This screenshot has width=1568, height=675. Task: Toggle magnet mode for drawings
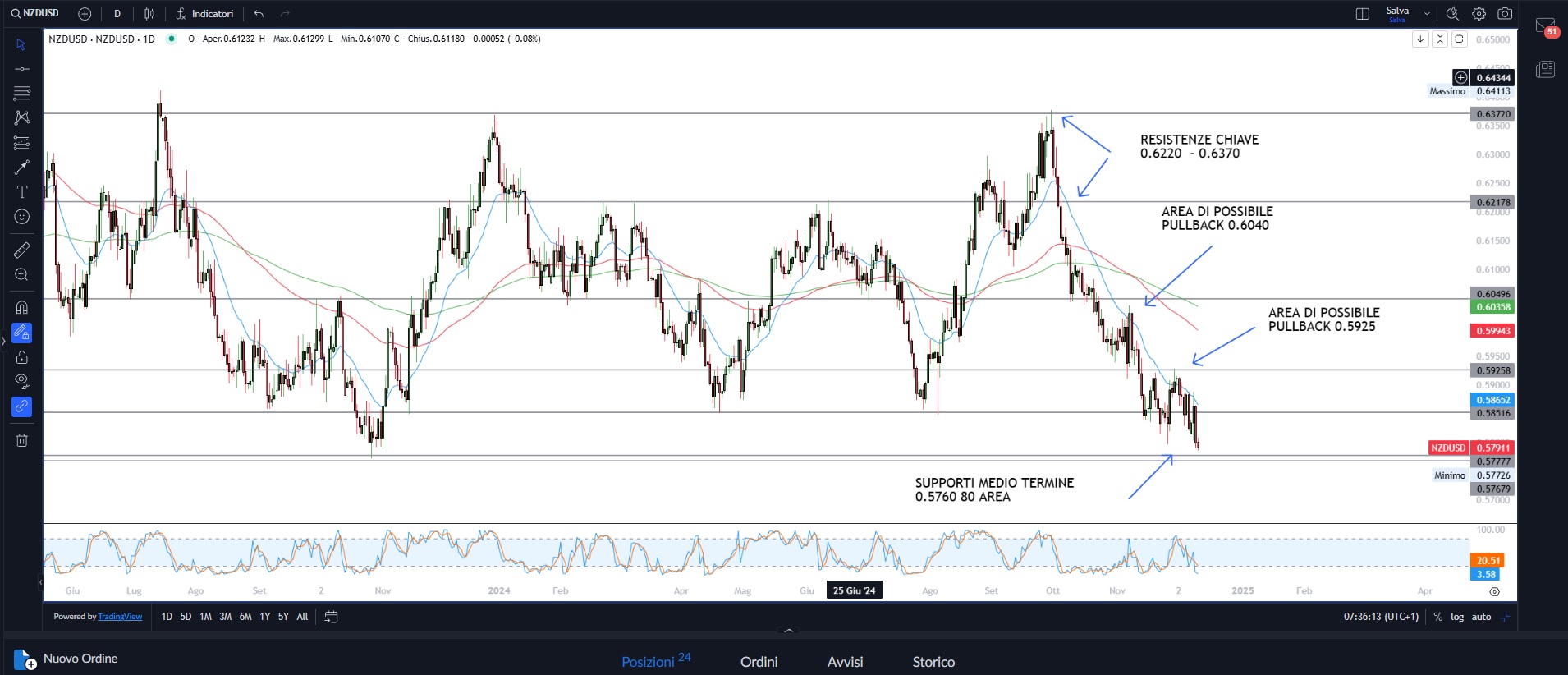[x=22, y=307]
